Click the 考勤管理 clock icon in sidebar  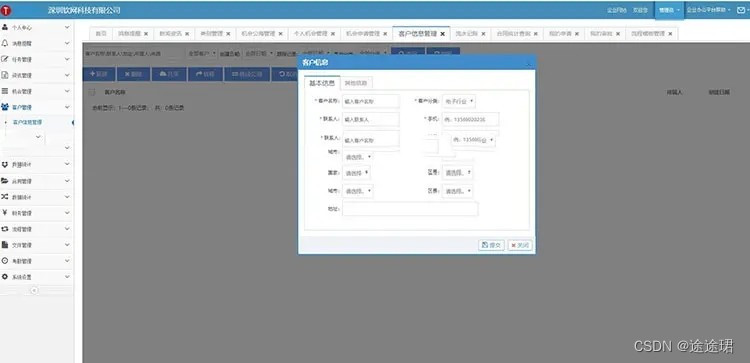pos(5,261)
